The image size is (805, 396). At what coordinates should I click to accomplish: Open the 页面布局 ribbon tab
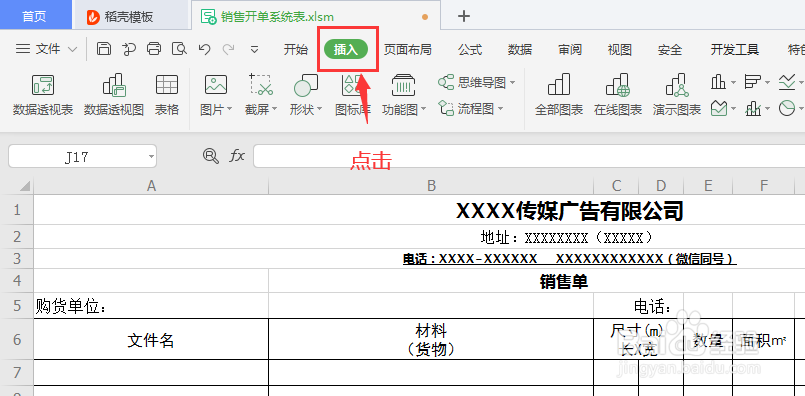(408, 49)
